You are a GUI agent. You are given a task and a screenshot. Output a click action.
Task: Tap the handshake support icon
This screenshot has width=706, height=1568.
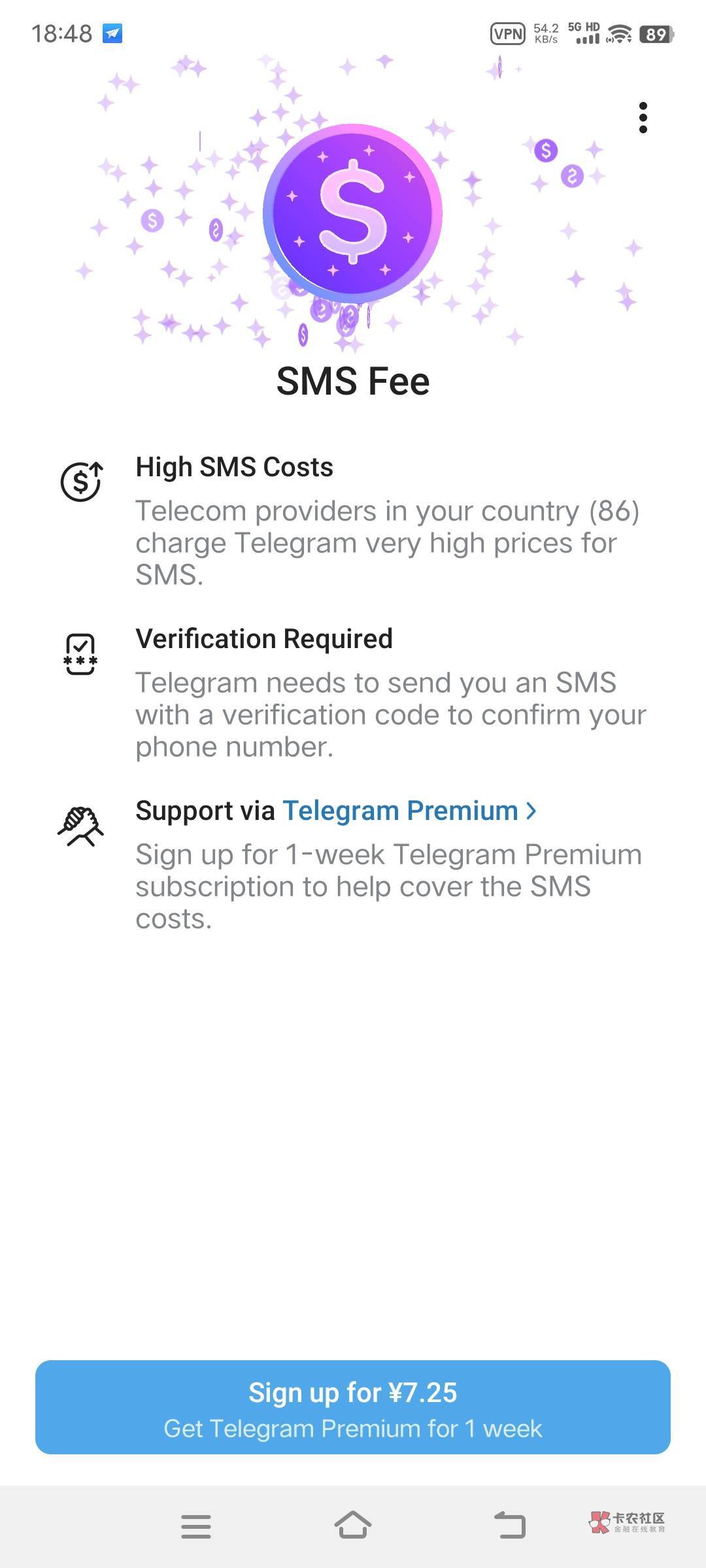tap(80, 826)
